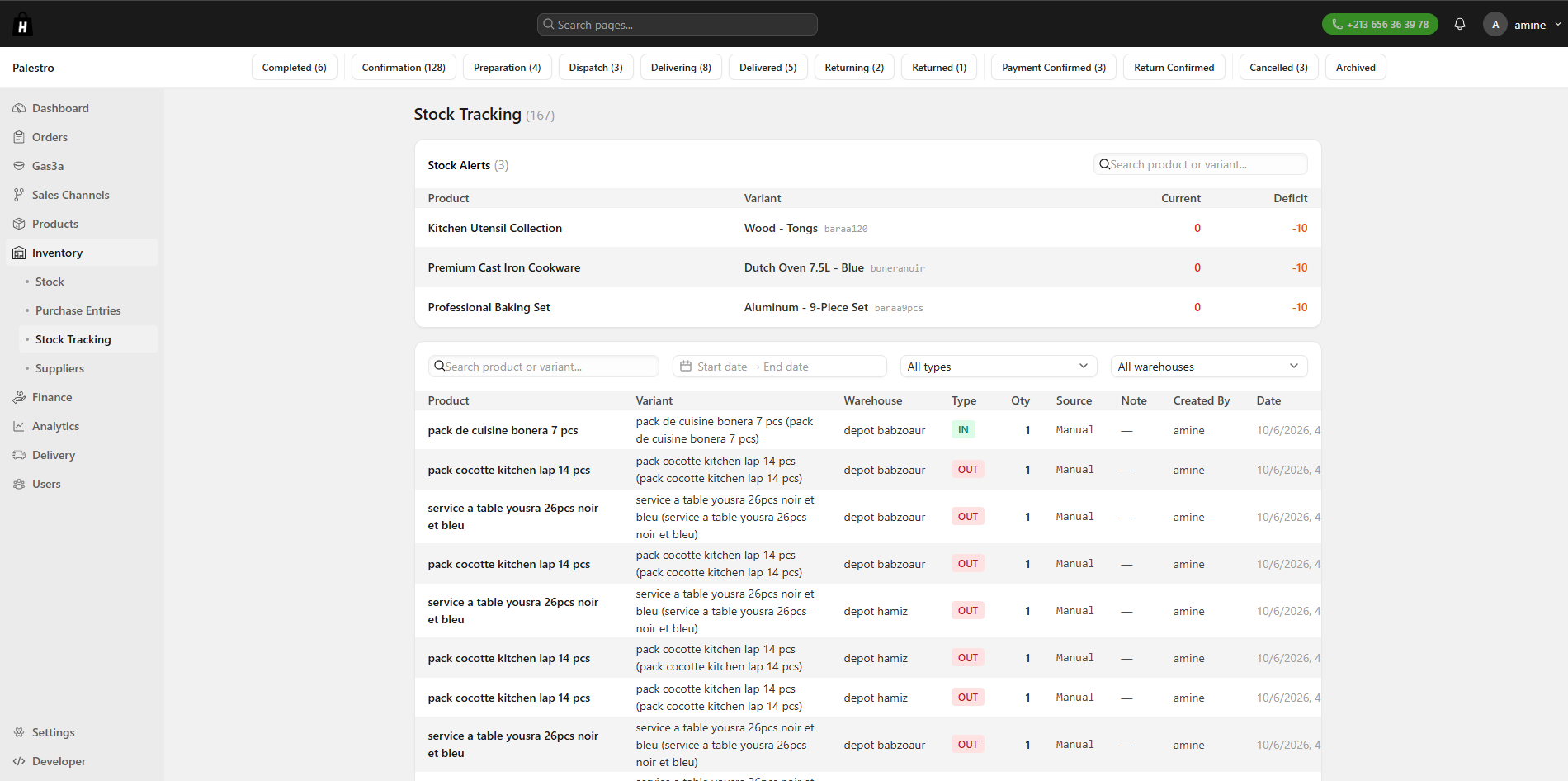This screenshot has height=781, width=1568.
Task: Click the Users group icon
Action: tap(19, 484)
